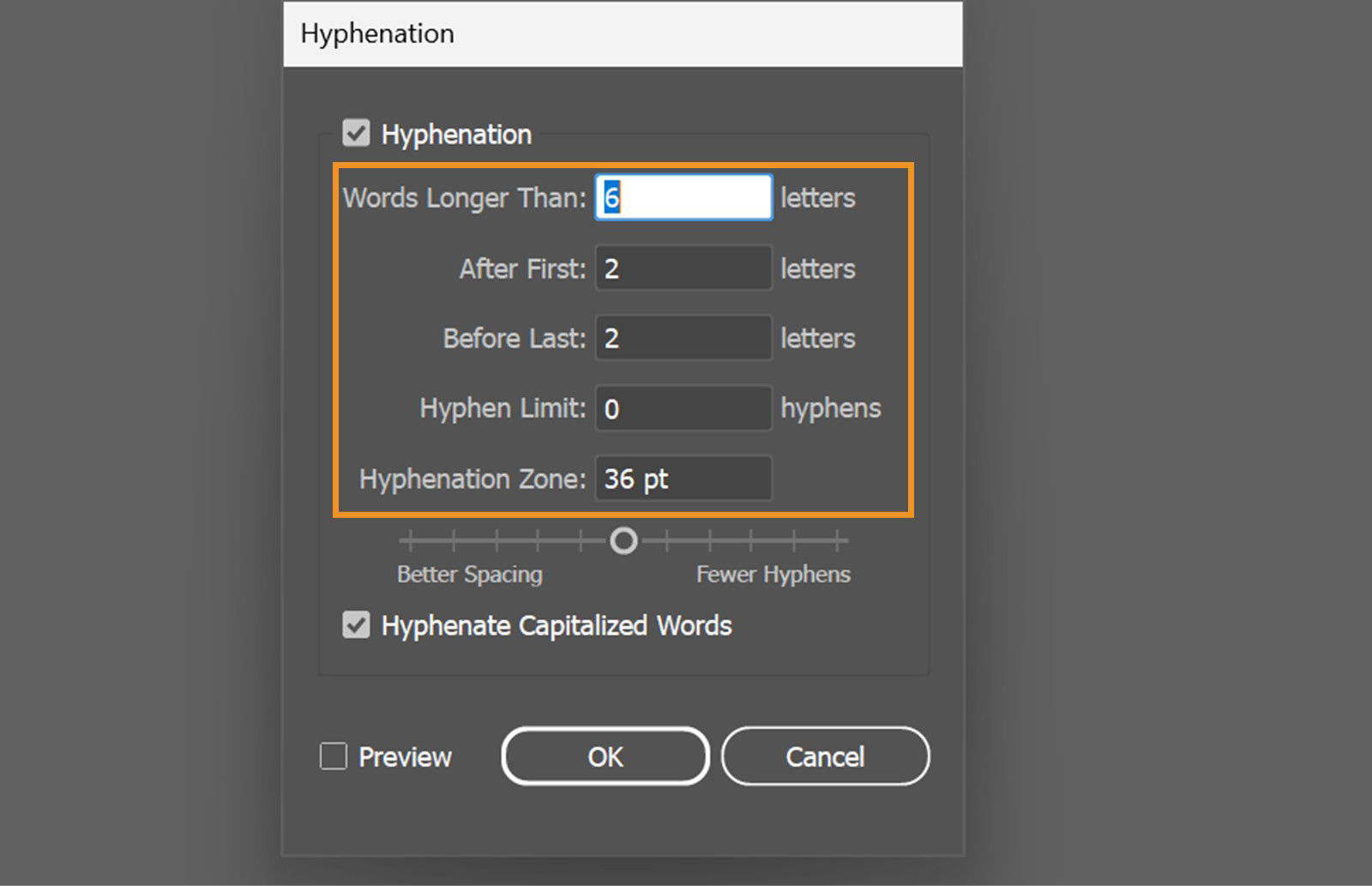Click the Before Last letters field
The image size is (1372, 886).
pos(683,338)
